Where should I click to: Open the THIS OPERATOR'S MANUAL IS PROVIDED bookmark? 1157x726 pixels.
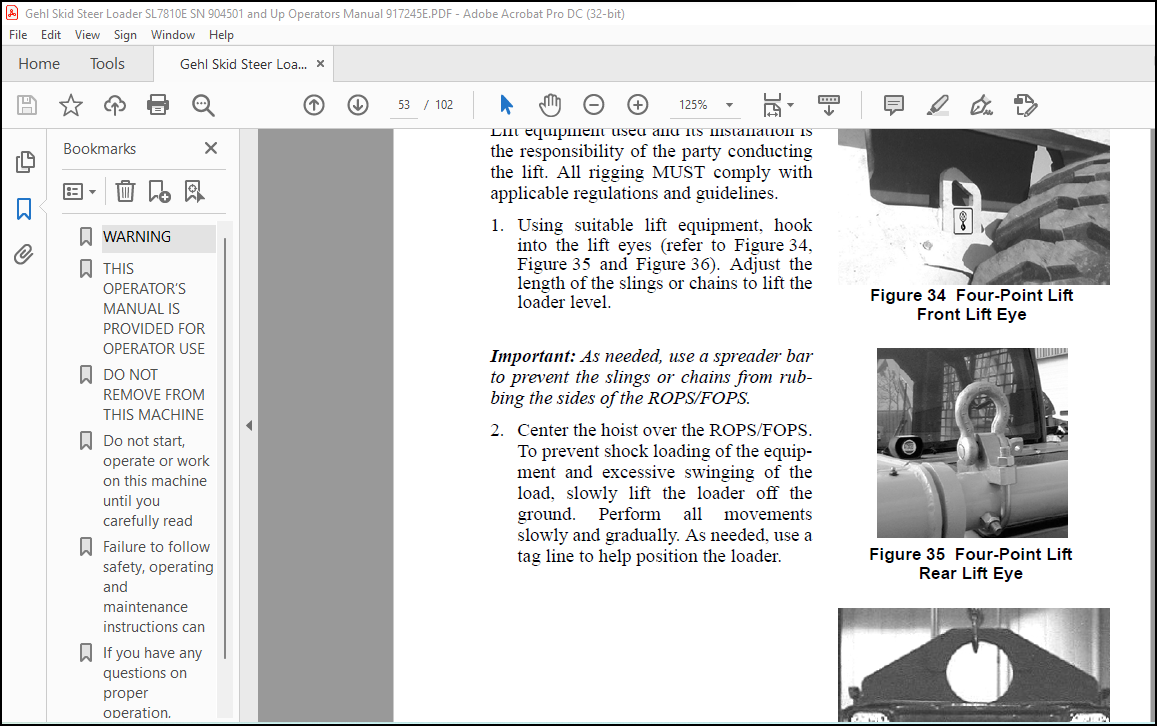(x=154, y=308)
